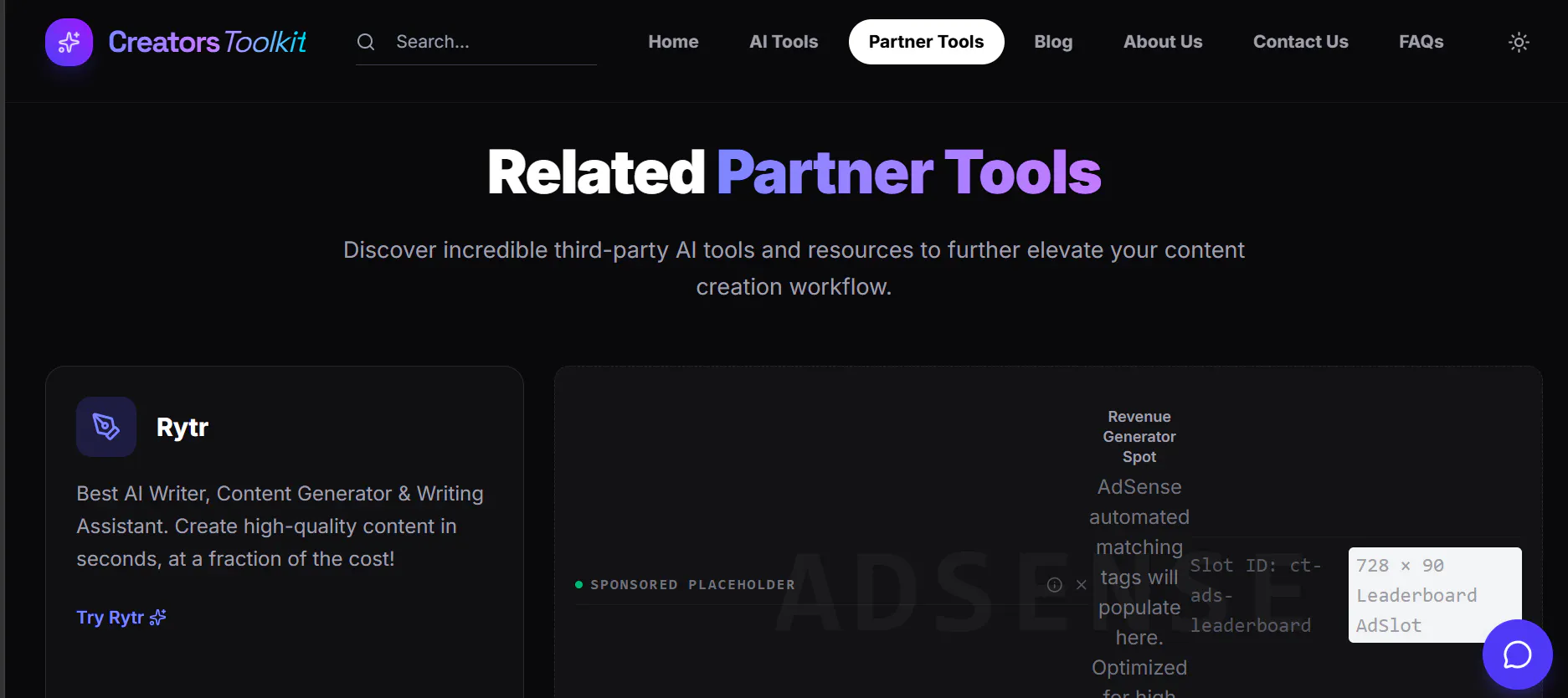Click the Creators Toolkit brand name

click(208, 42)
